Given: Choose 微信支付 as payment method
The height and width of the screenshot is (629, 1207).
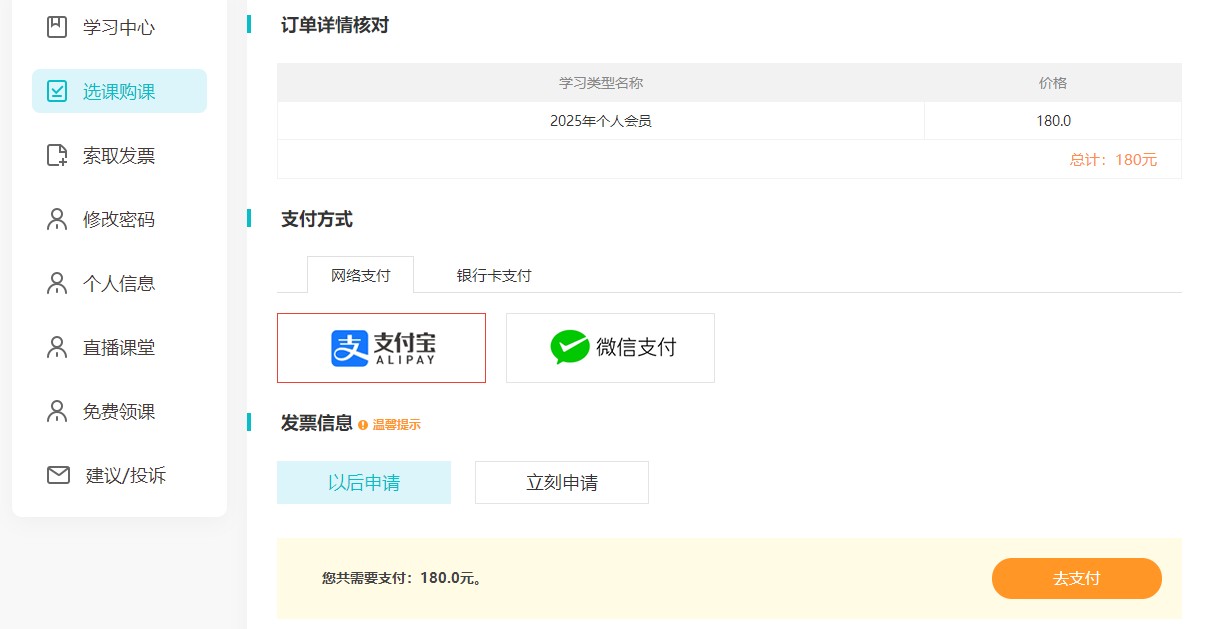Looking at the screenshot, I should point(610,347).
